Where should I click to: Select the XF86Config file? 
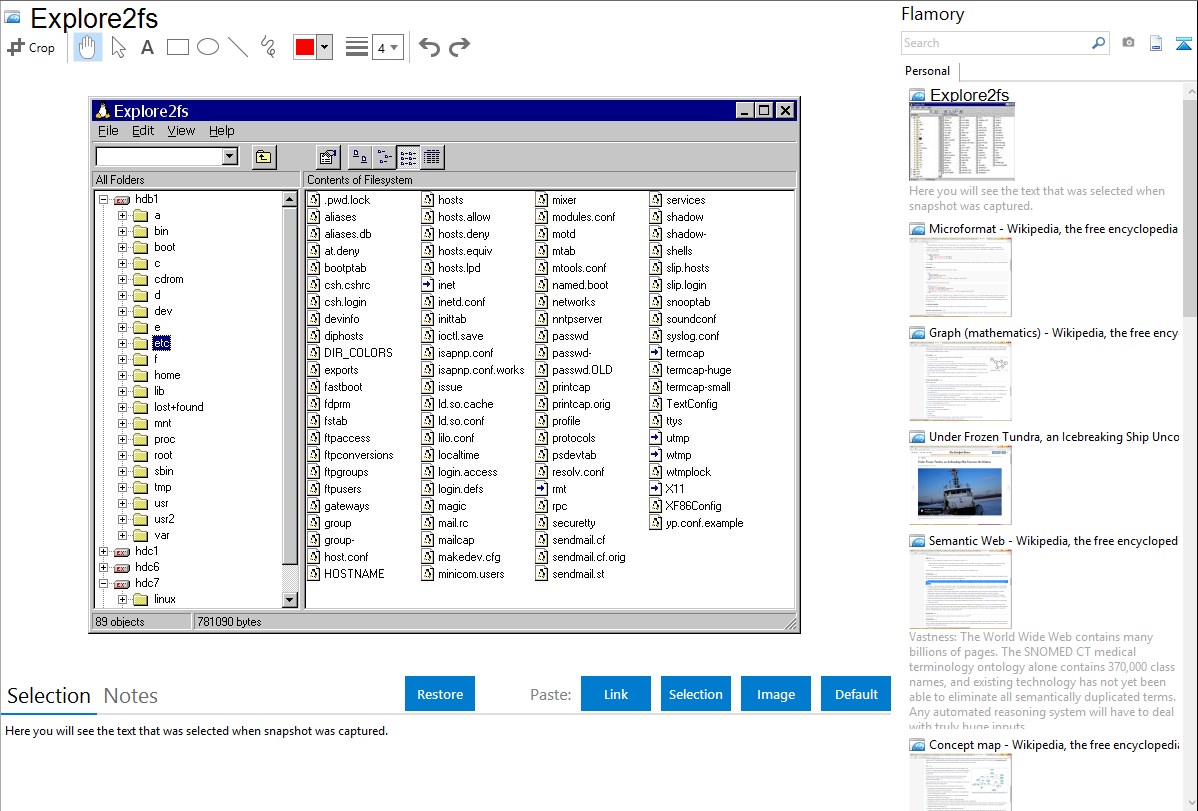tap(693, 506)
